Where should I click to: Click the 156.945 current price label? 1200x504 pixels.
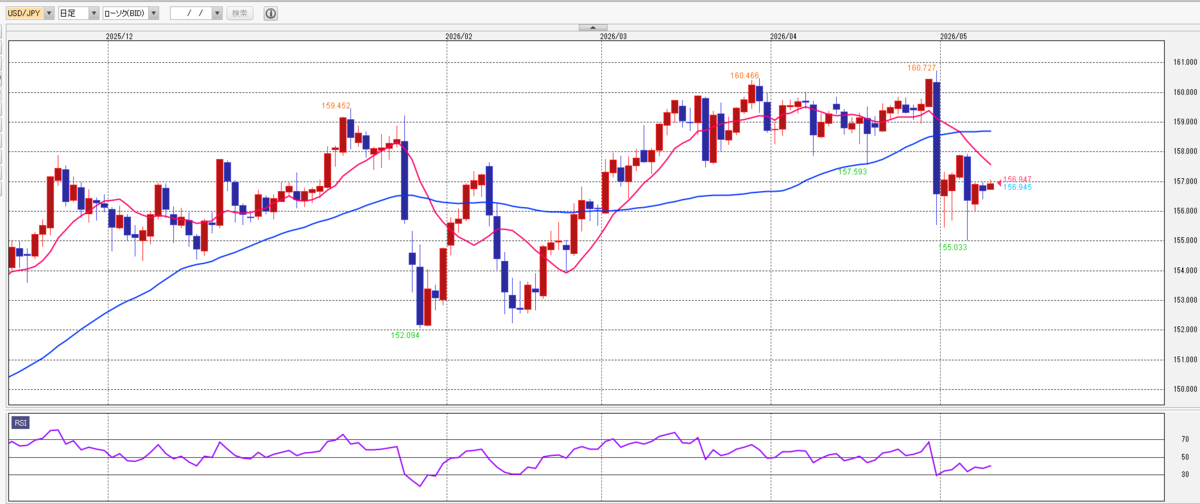point(1017,187)
